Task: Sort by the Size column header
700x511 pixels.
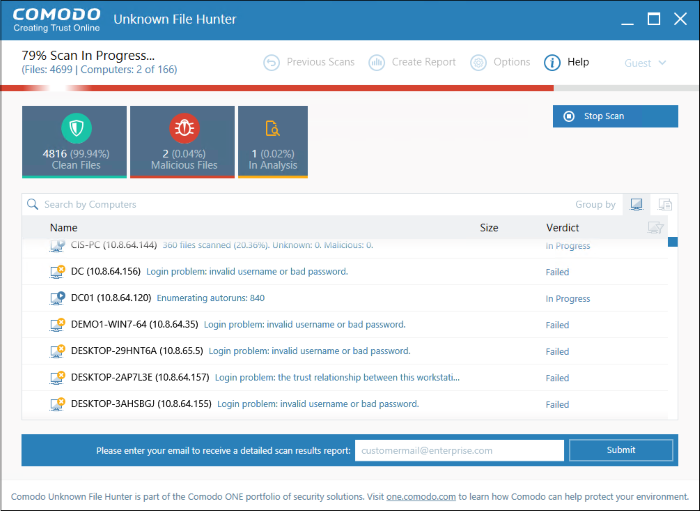Action: (489, 228)
